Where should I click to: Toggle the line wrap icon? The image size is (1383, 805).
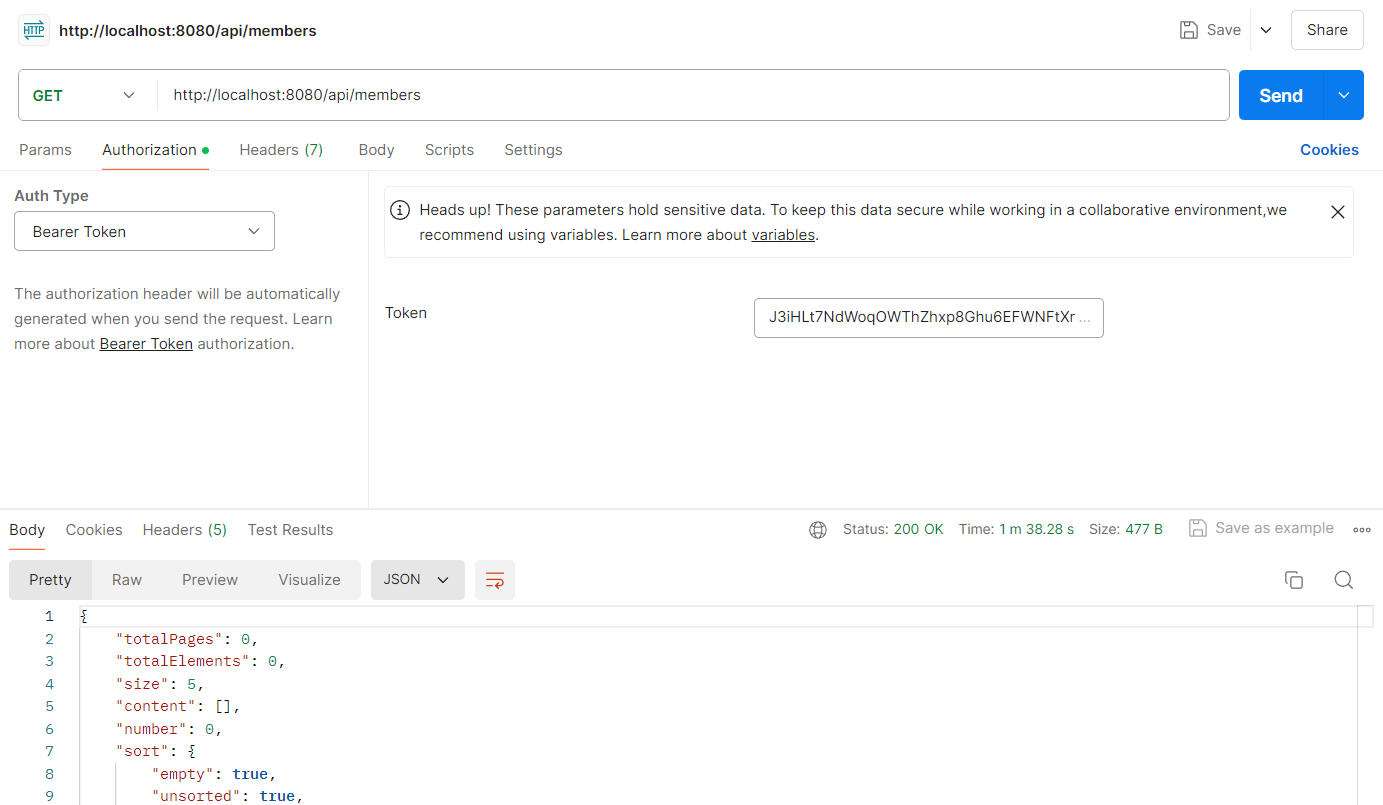coord(495,580)
